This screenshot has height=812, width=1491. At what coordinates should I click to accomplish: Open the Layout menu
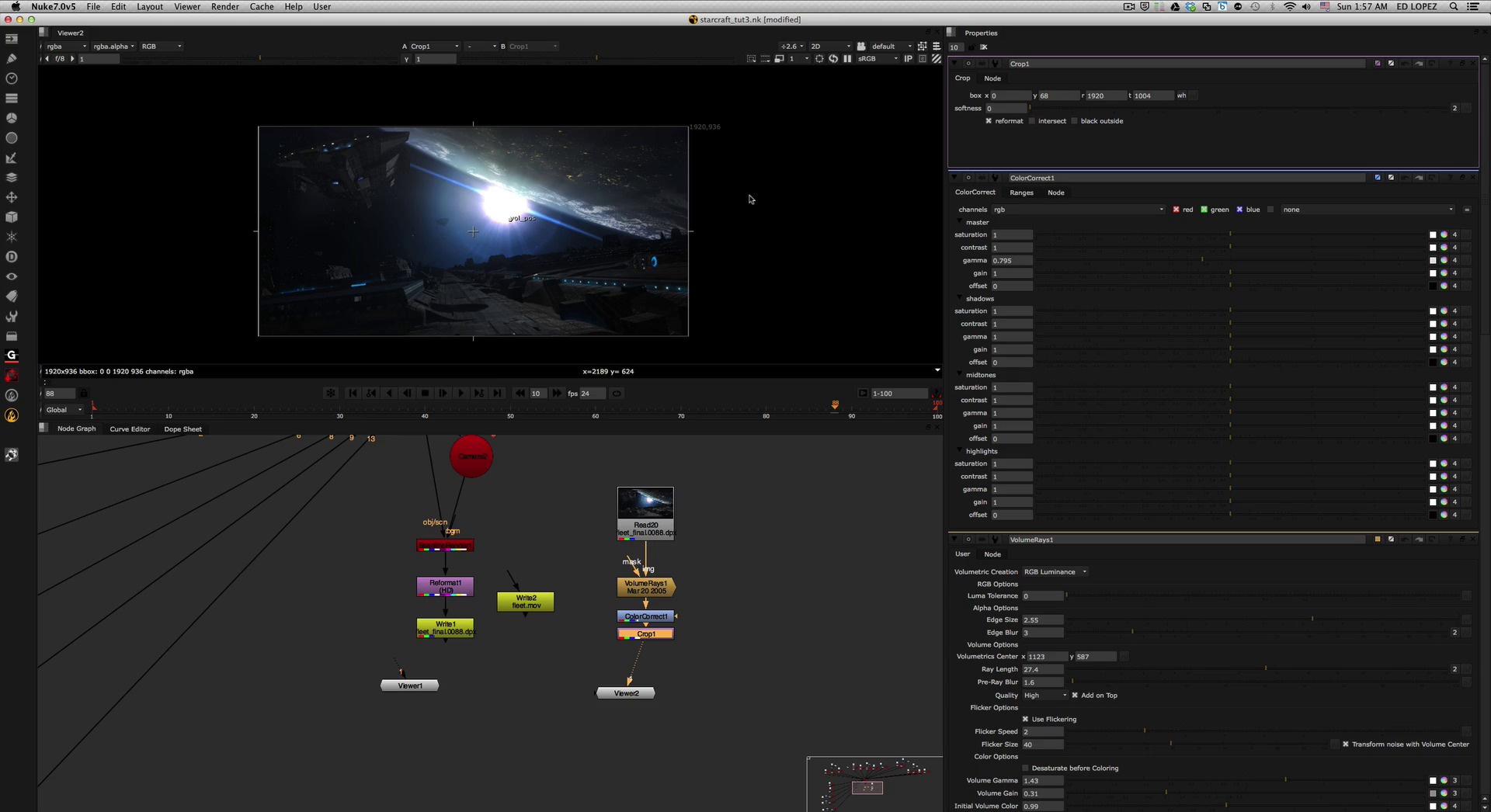[x=150, y=6]
